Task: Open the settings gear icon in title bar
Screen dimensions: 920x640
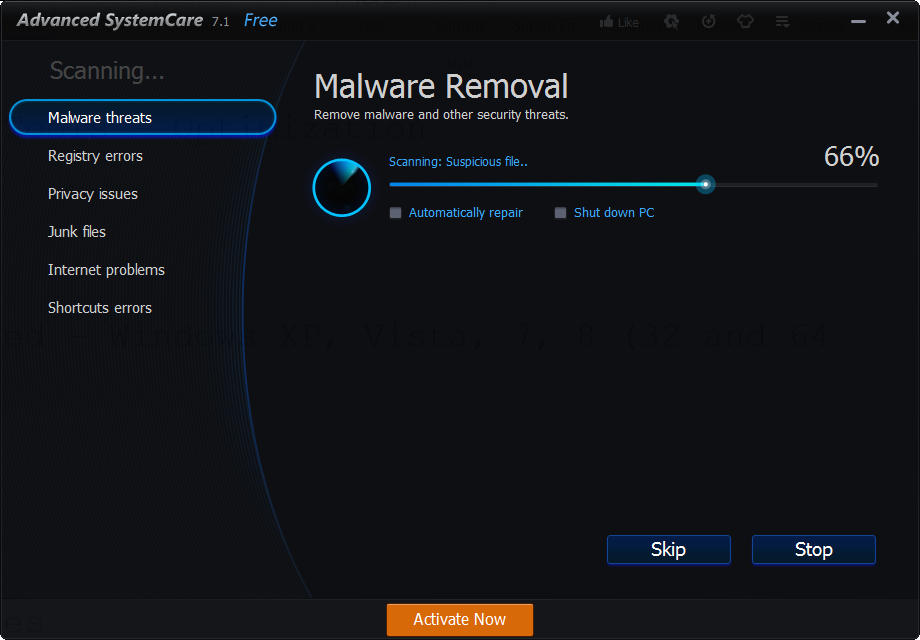Action: 671,22
